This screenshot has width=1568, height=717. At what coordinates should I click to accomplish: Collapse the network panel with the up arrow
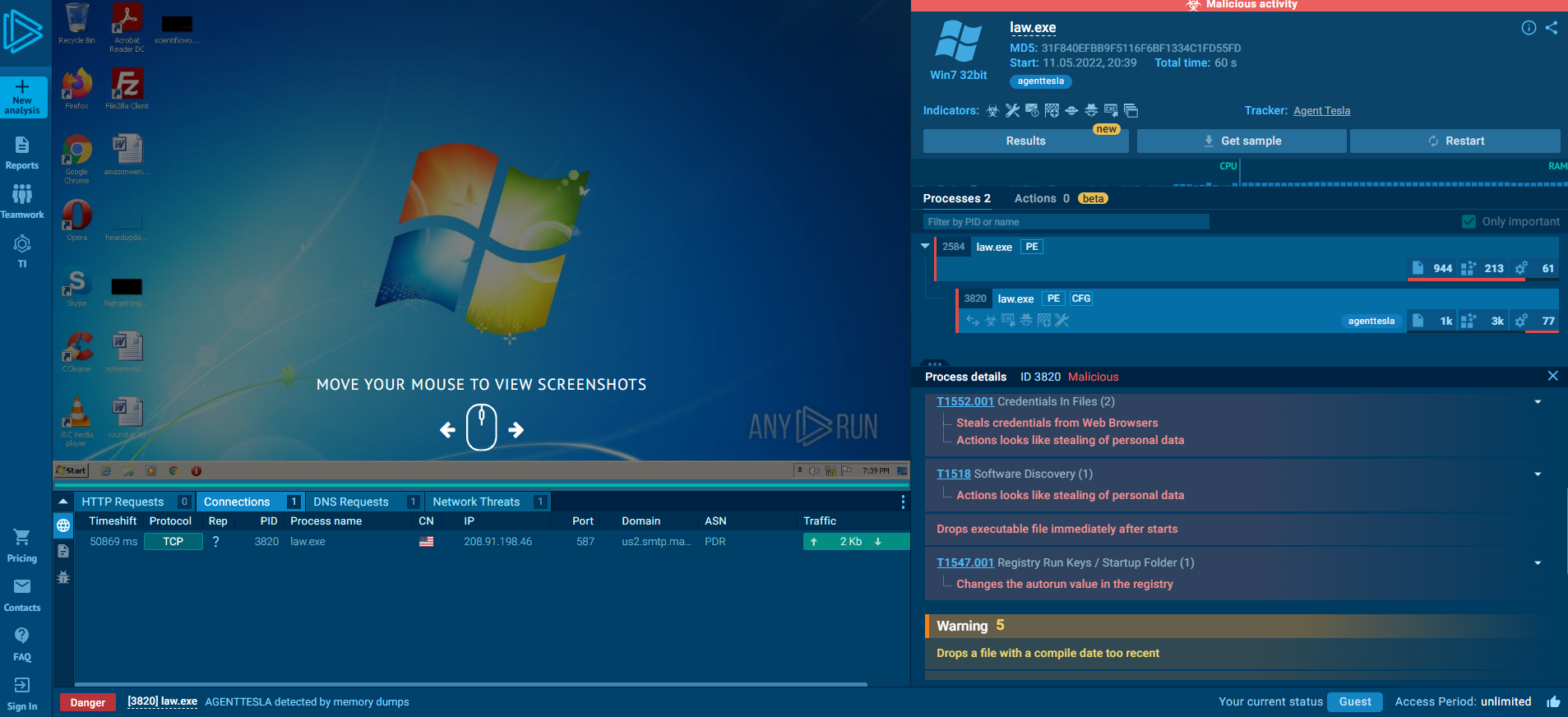[x=63, y=502]
